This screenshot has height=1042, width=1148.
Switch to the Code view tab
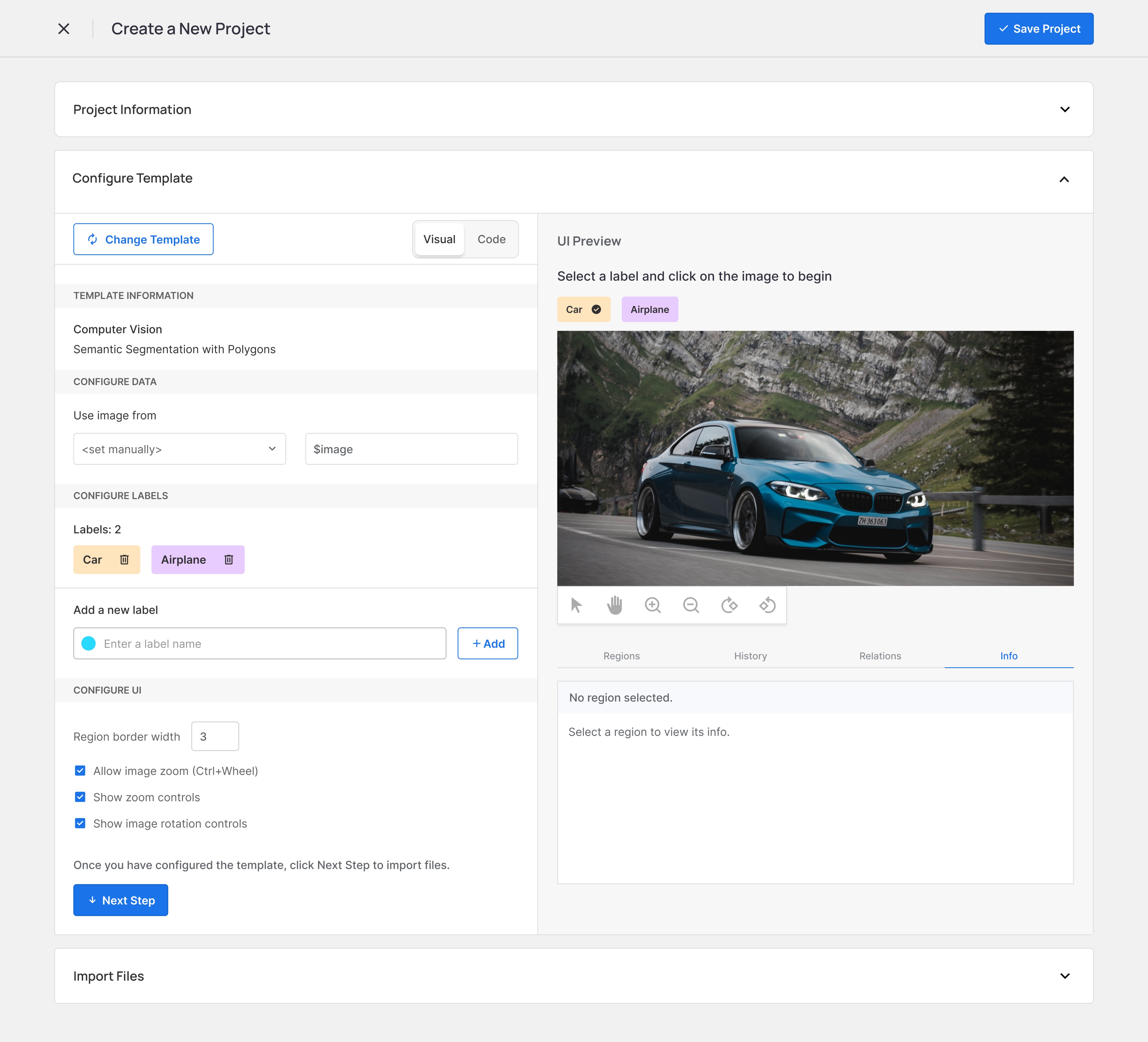tap(491, 239)
